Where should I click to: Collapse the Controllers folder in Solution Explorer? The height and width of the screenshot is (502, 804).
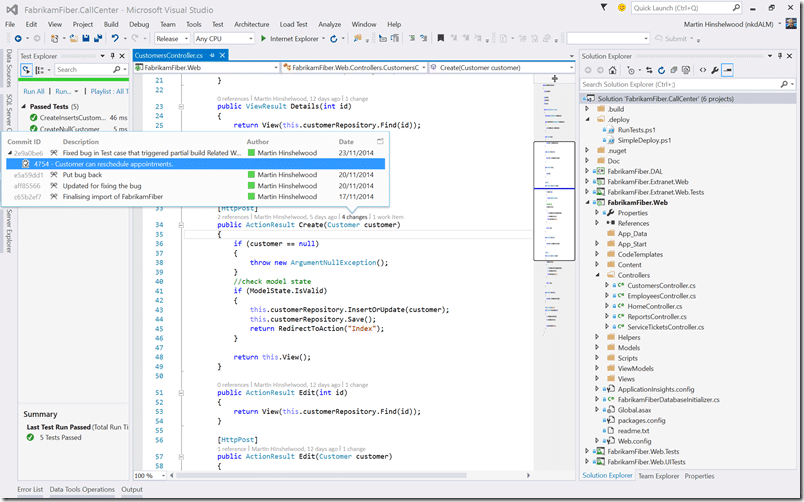pyautogui.click(x=597, y=275)
